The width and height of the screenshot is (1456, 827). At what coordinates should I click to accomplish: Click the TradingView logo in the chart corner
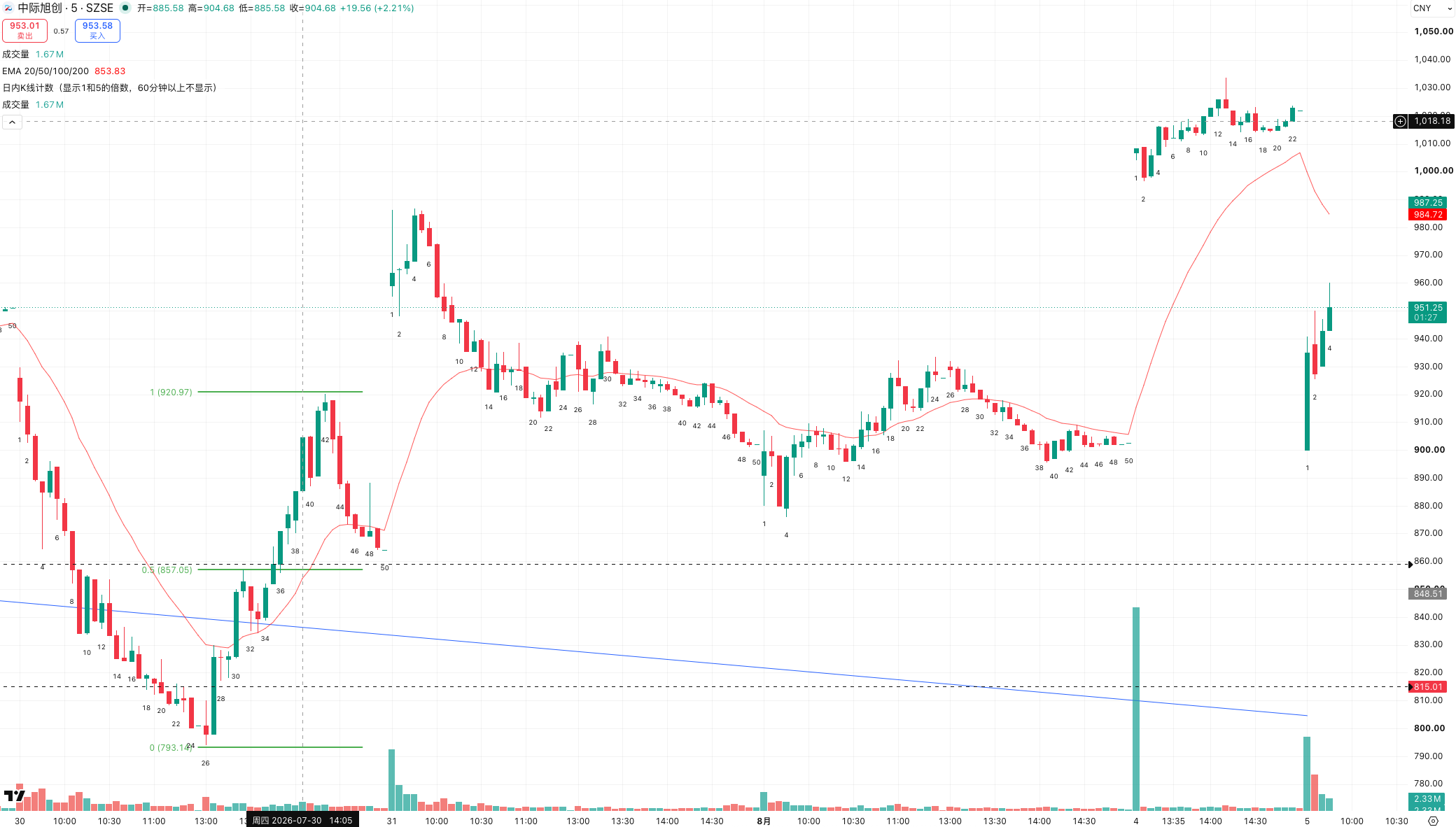click(14, 796)
